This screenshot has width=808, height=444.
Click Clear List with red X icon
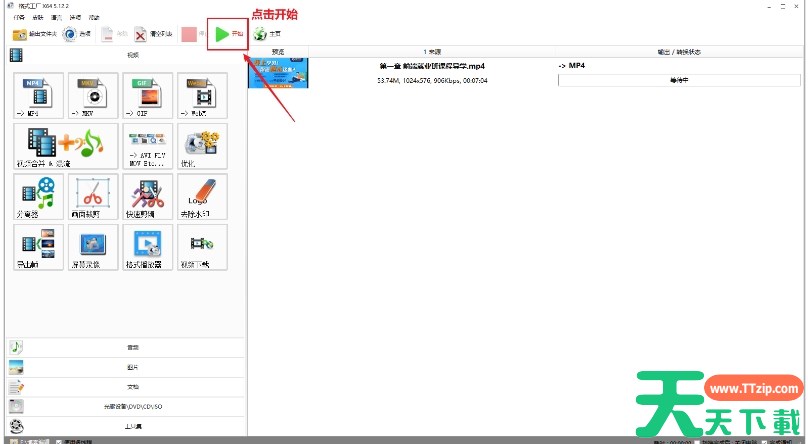point(153,34)
